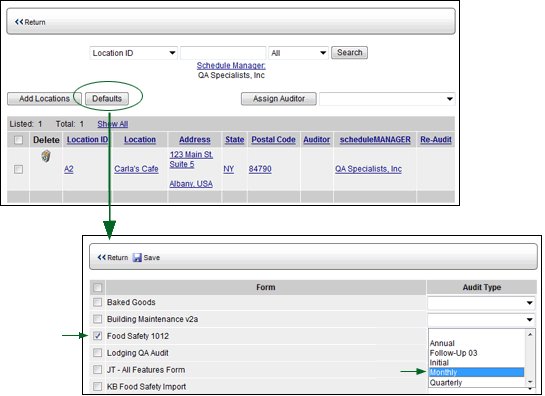
Task: Tick the checkbox for the Carla's Cafe row
Action: [18, 169]
